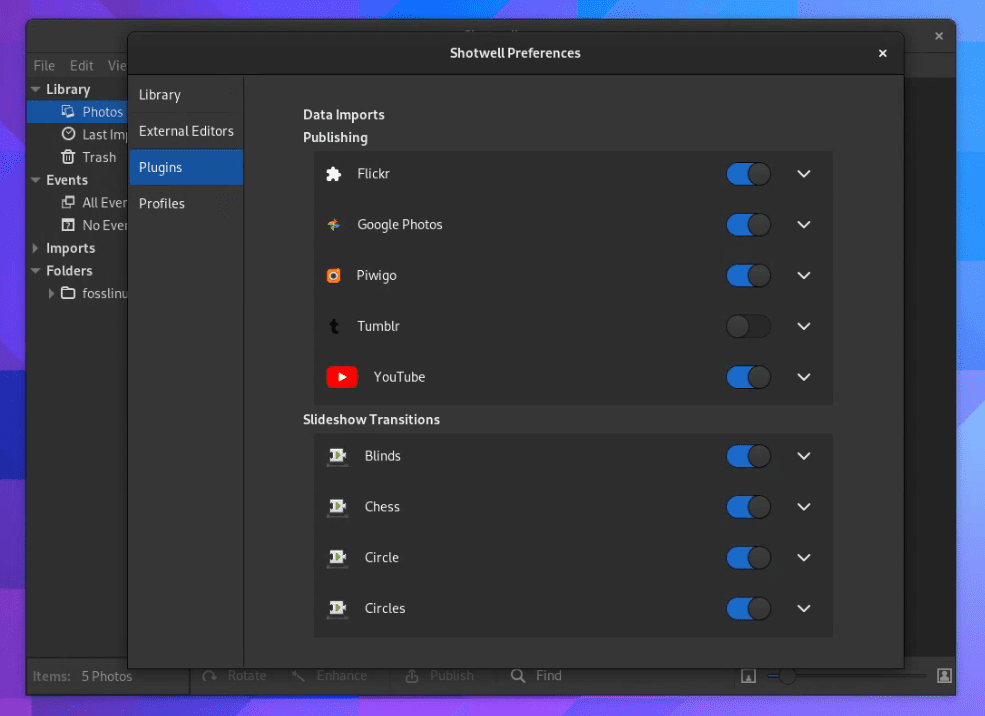Expand Piwigo plugin details chevron
This screenshot has width=985, height=716.
[x=803, y=276]
